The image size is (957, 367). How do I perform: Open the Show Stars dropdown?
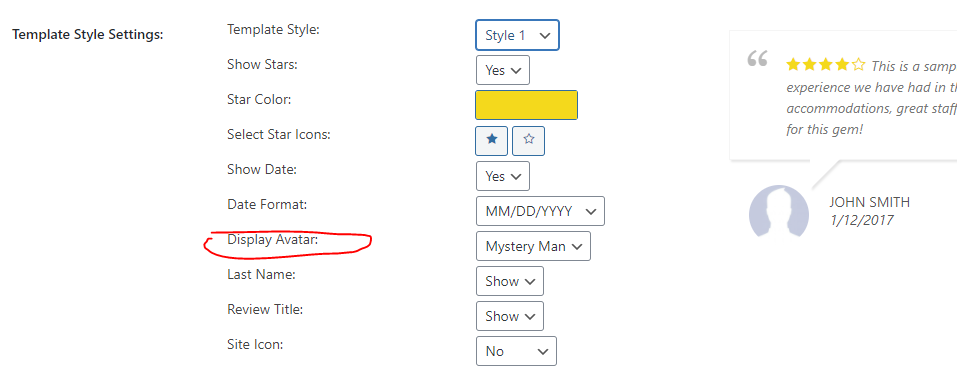tap(502, 70)
